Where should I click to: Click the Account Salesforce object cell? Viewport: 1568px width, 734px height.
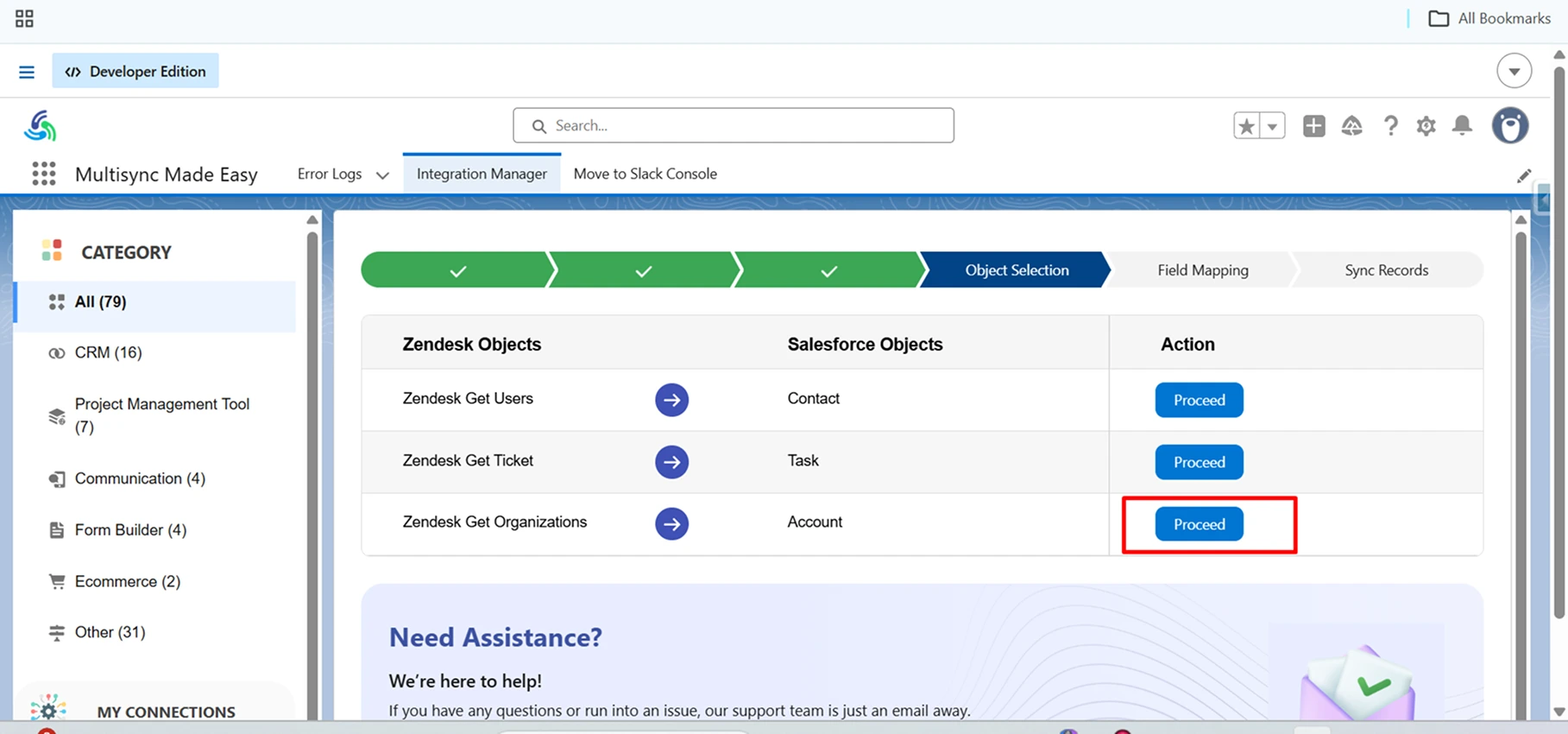tap(815, 522)
